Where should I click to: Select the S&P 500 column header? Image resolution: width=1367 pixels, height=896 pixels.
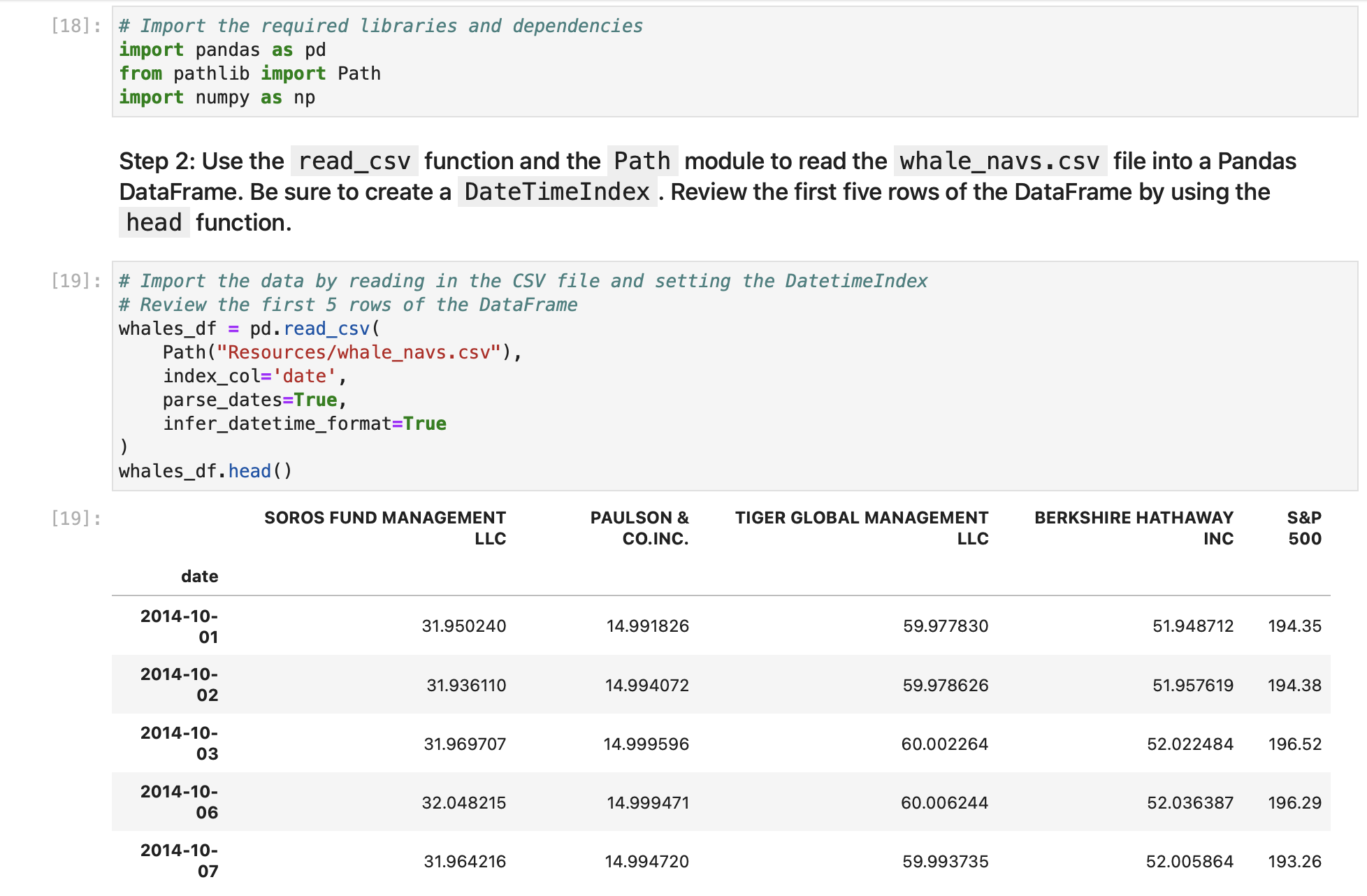pyautogui.click(x=1304, y=528)
